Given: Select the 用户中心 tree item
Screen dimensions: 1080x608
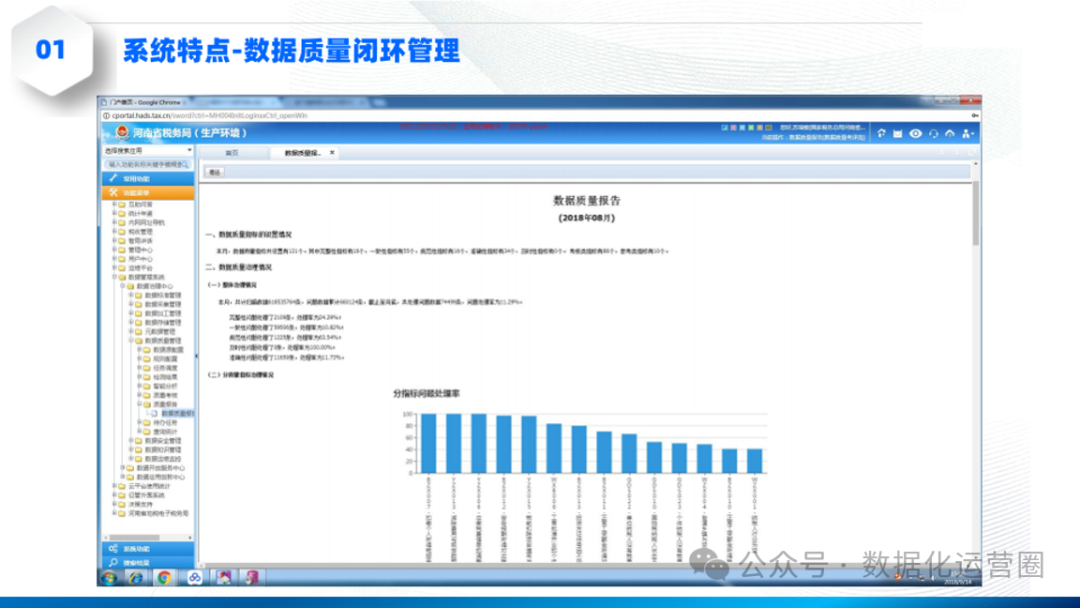Looking at the screenshot, I should coord(141,259).
